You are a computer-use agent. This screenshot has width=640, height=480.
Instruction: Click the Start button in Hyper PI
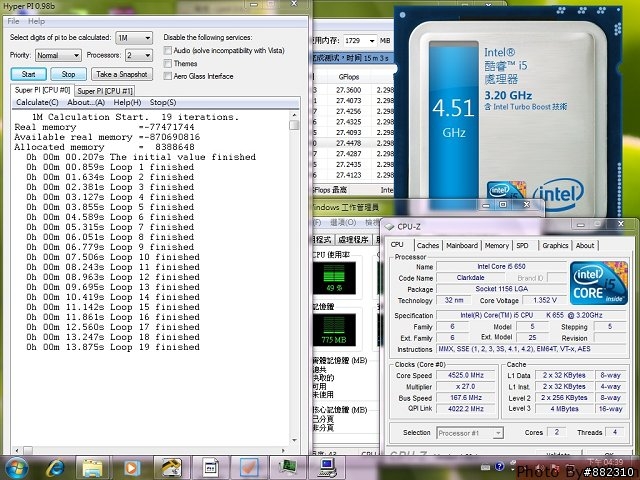click(x=28, y=74)
